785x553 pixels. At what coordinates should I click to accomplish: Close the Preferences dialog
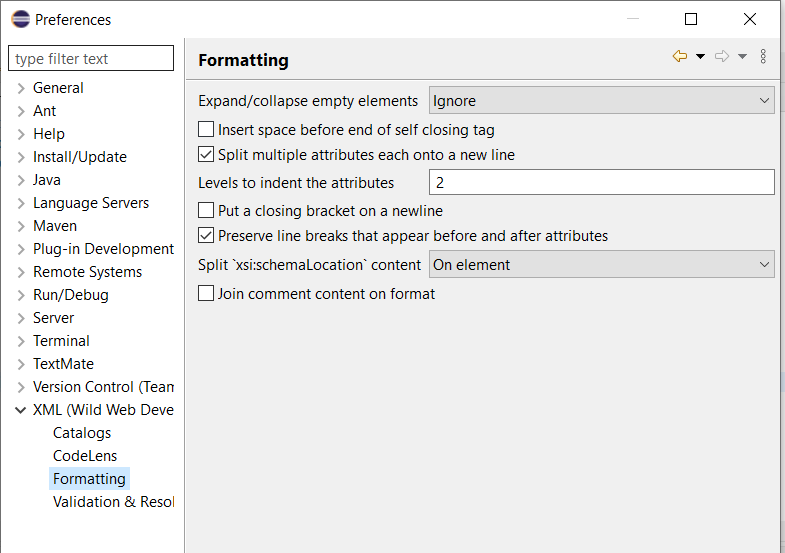(x=749, y=19)
